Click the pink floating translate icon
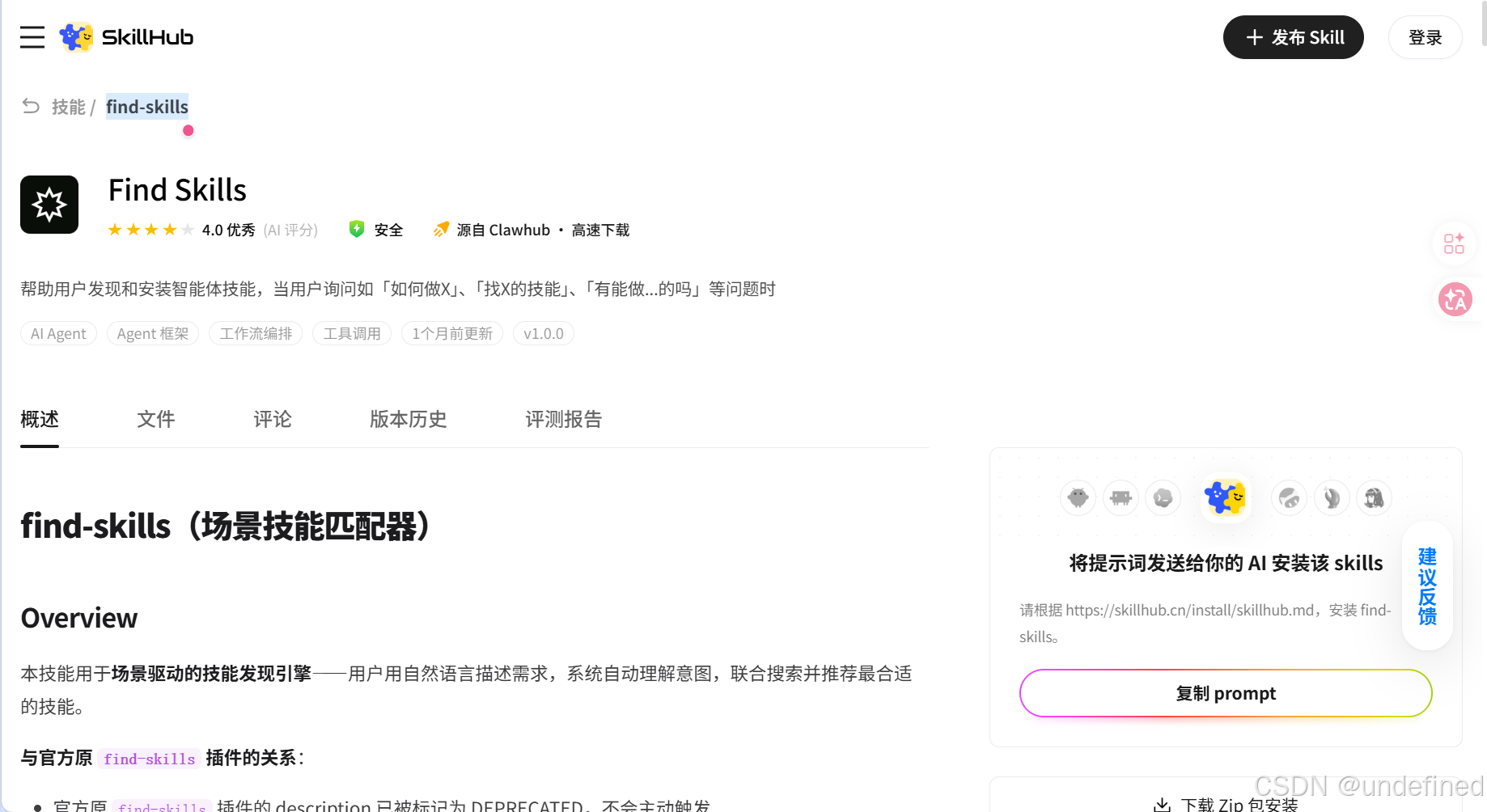Image resolution: width=1487 pixels, height=812 pixels. pyautogui.click(x=1455, y=300)
